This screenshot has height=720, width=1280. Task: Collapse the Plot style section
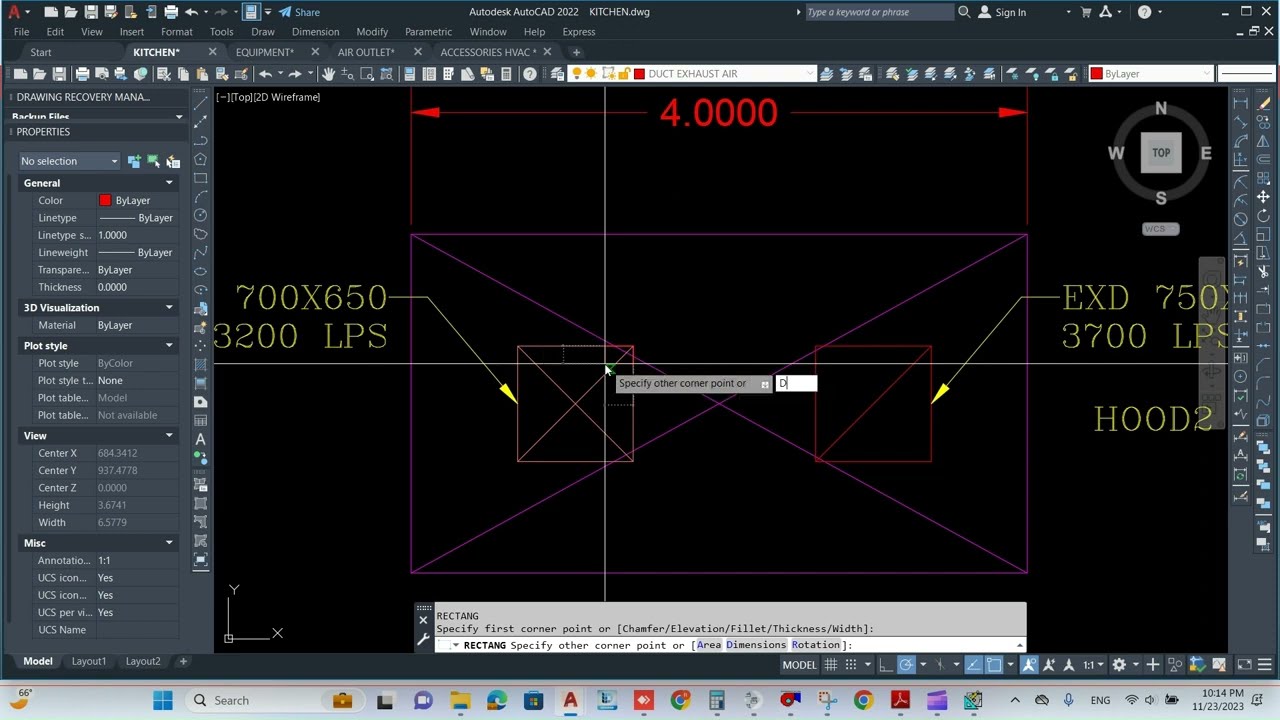tap(169, 346)
